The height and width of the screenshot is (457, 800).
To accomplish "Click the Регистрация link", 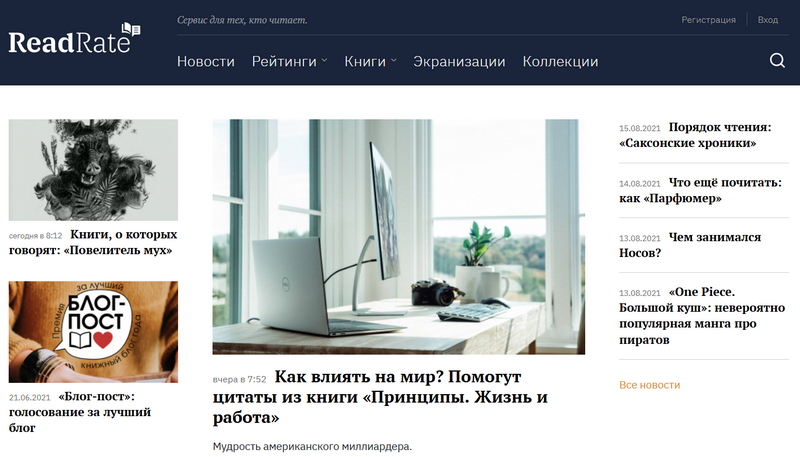I will (x=708, y=20).
